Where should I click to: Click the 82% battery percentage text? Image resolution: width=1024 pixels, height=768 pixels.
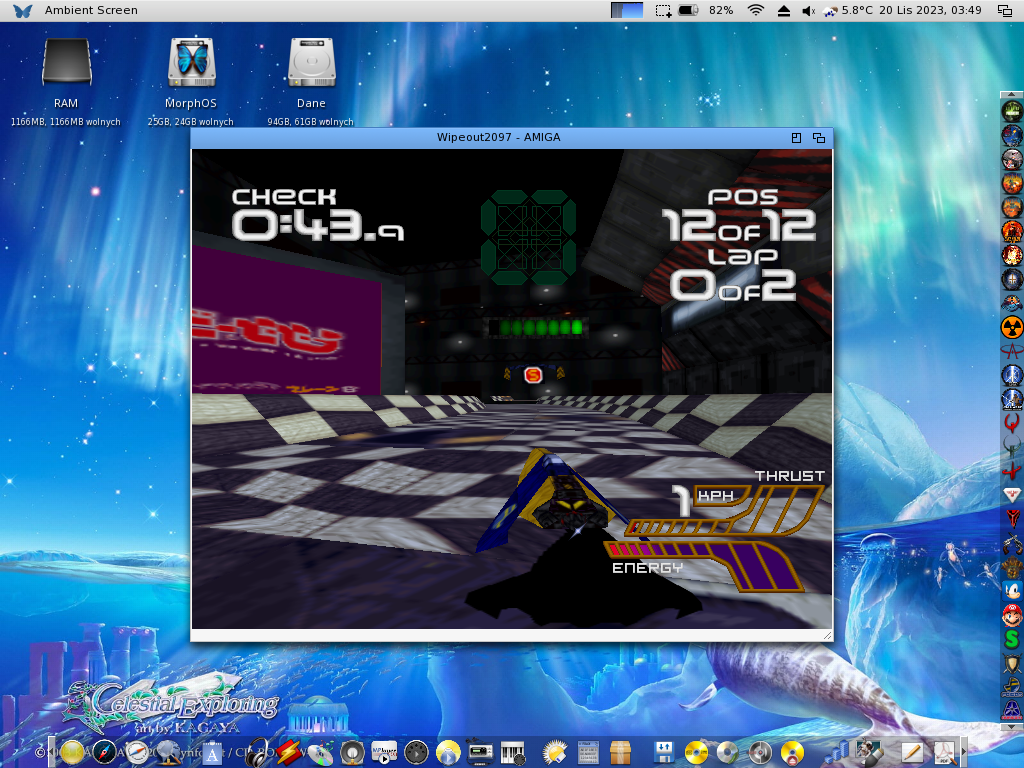pyautogui.click(x=721, y=10)
